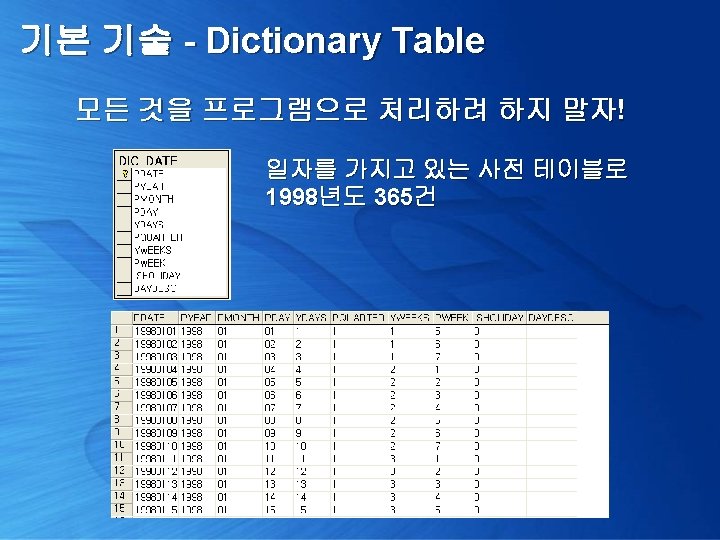Image resolution: width=720 pixels, height=540 pixels.
Task: Click the PDATE cell 19980106
Action: tap(155, 395)
